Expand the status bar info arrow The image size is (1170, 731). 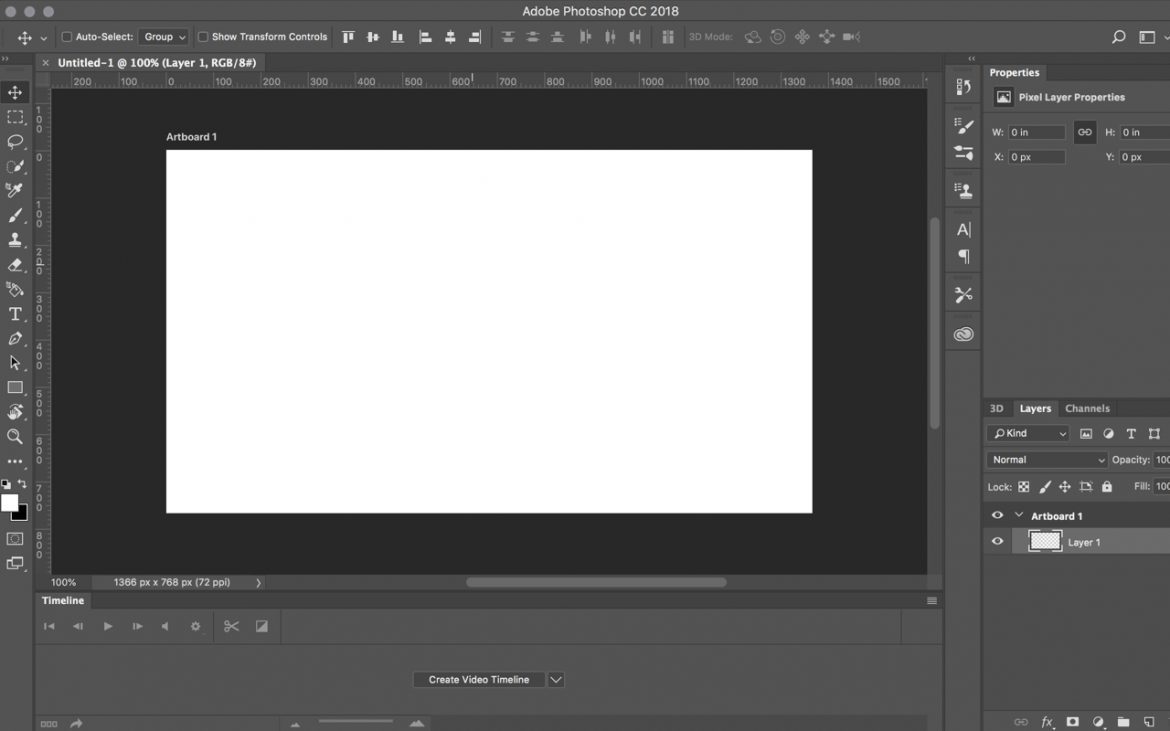pyautogui.click(x=259, y=583)
